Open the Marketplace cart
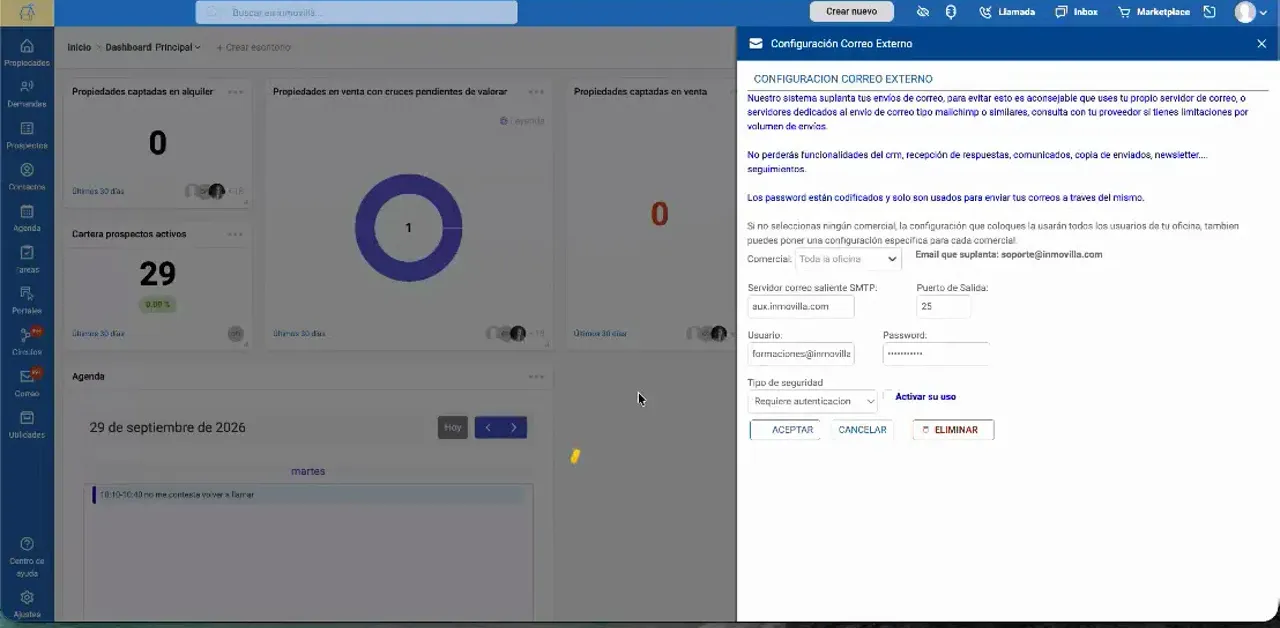Screen dimensions: 1280x628 tap(1154, 12)
